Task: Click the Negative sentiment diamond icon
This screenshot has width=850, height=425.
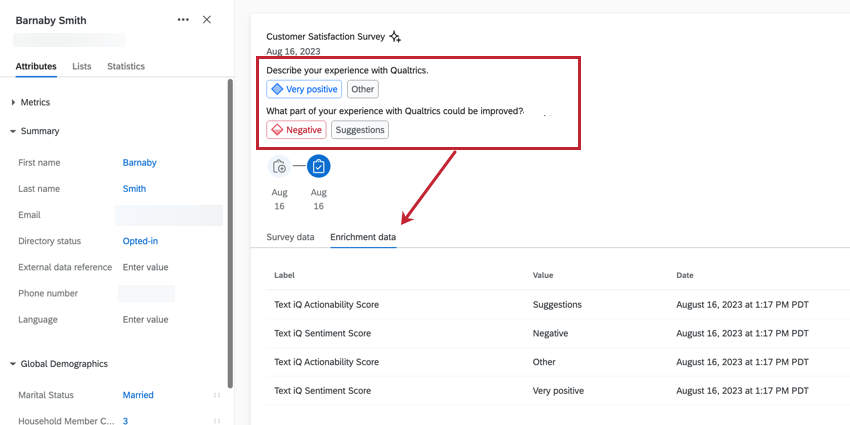Action: pos(277,129)
